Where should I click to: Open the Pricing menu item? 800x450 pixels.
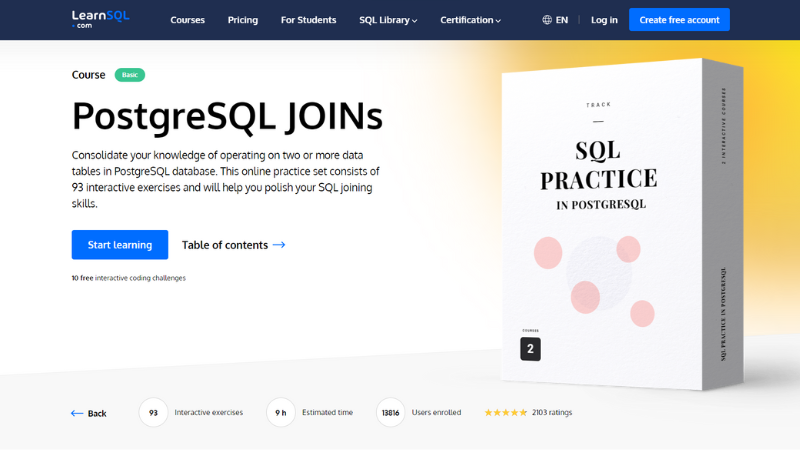(243, 20)
